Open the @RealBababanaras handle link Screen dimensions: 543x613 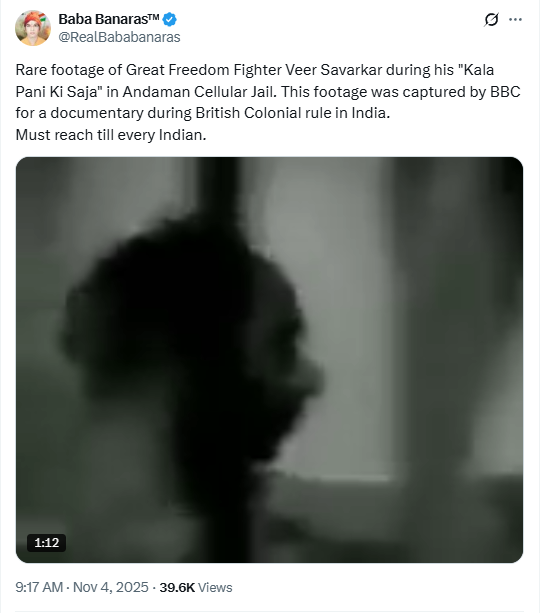point(119,37)
